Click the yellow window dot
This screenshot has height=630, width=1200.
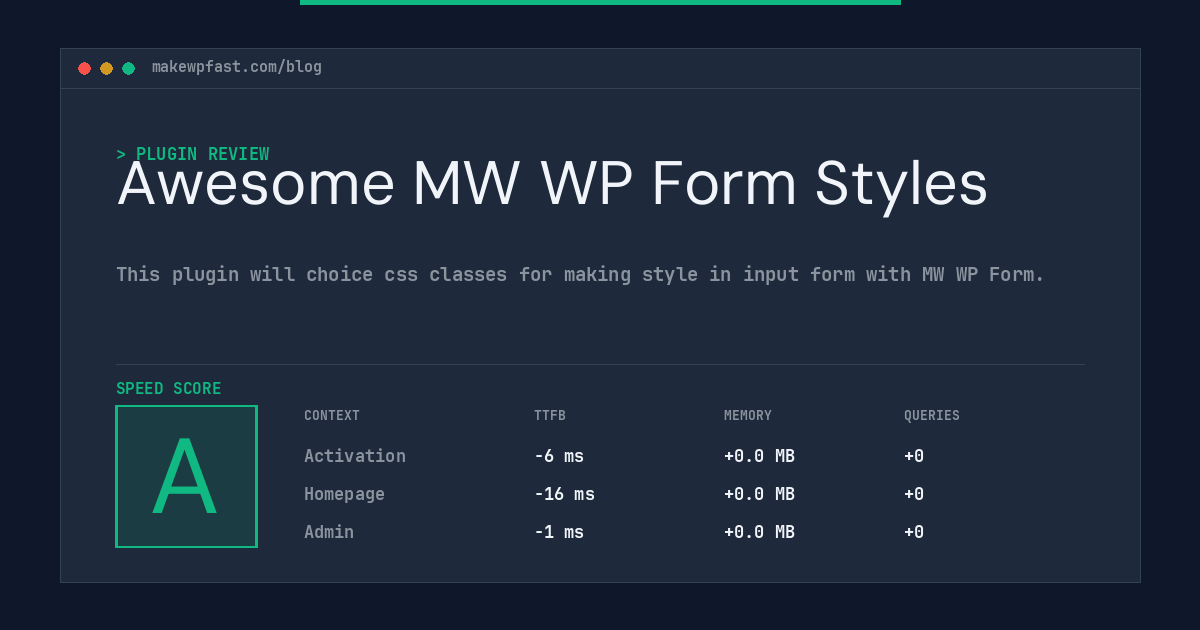[106, 68]
